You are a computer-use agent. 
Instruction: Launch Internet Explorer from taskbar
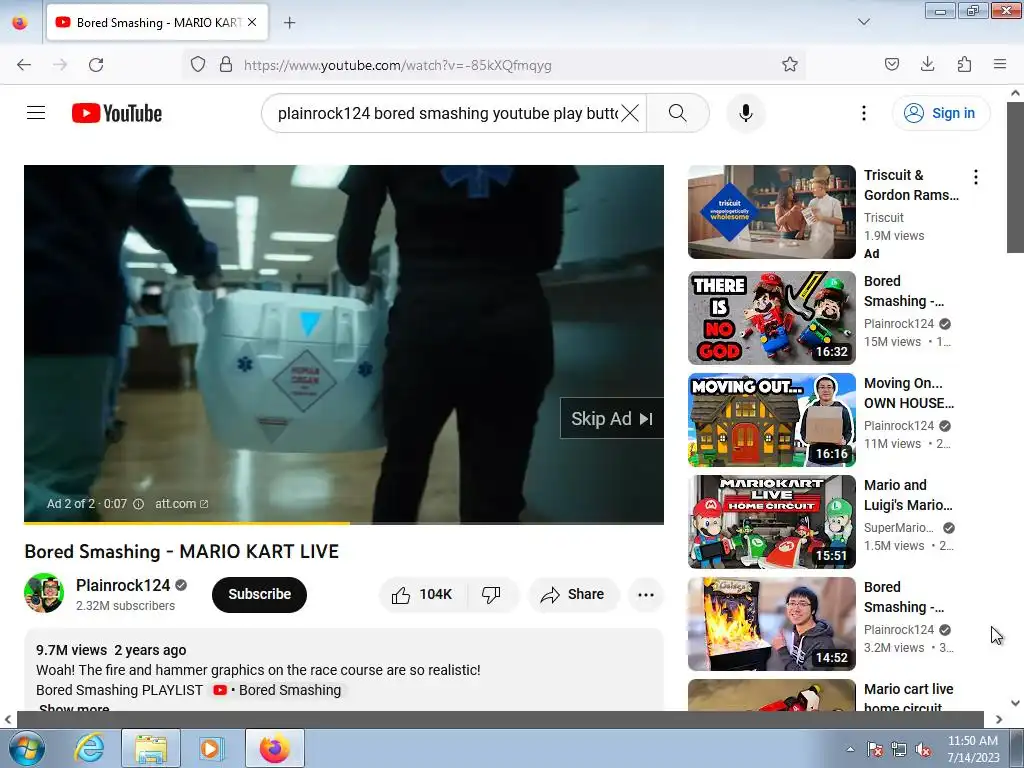[89, 748]
